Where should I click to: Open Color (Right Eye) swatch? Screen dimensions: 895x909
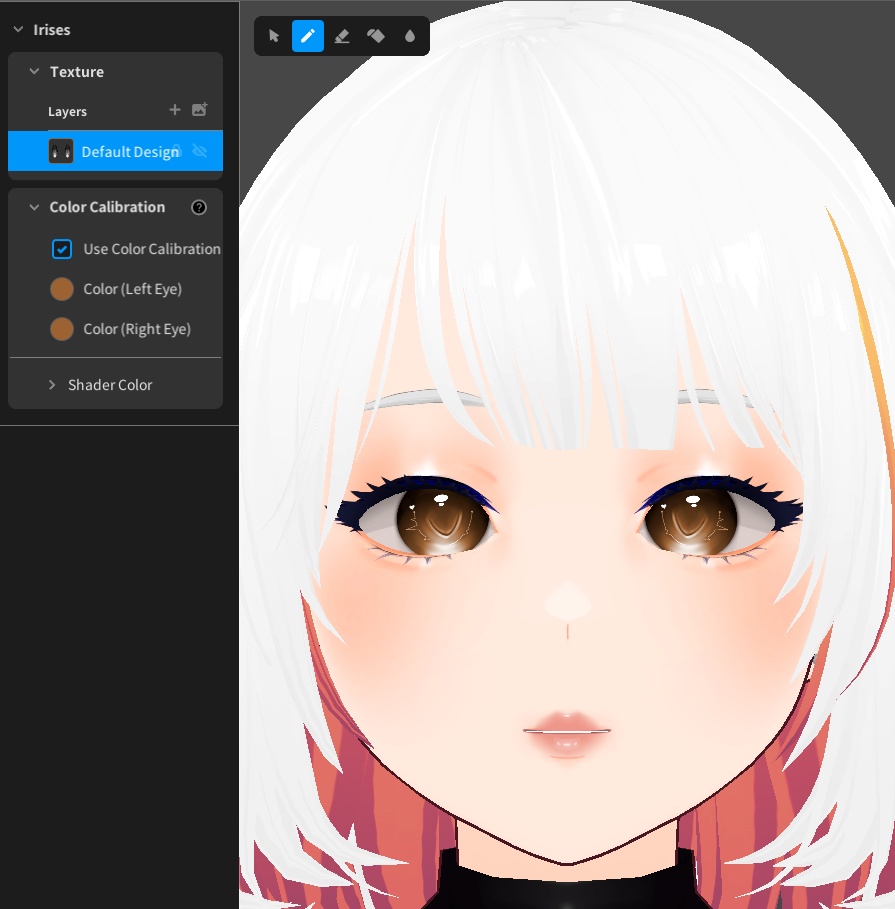click(62, 329)
